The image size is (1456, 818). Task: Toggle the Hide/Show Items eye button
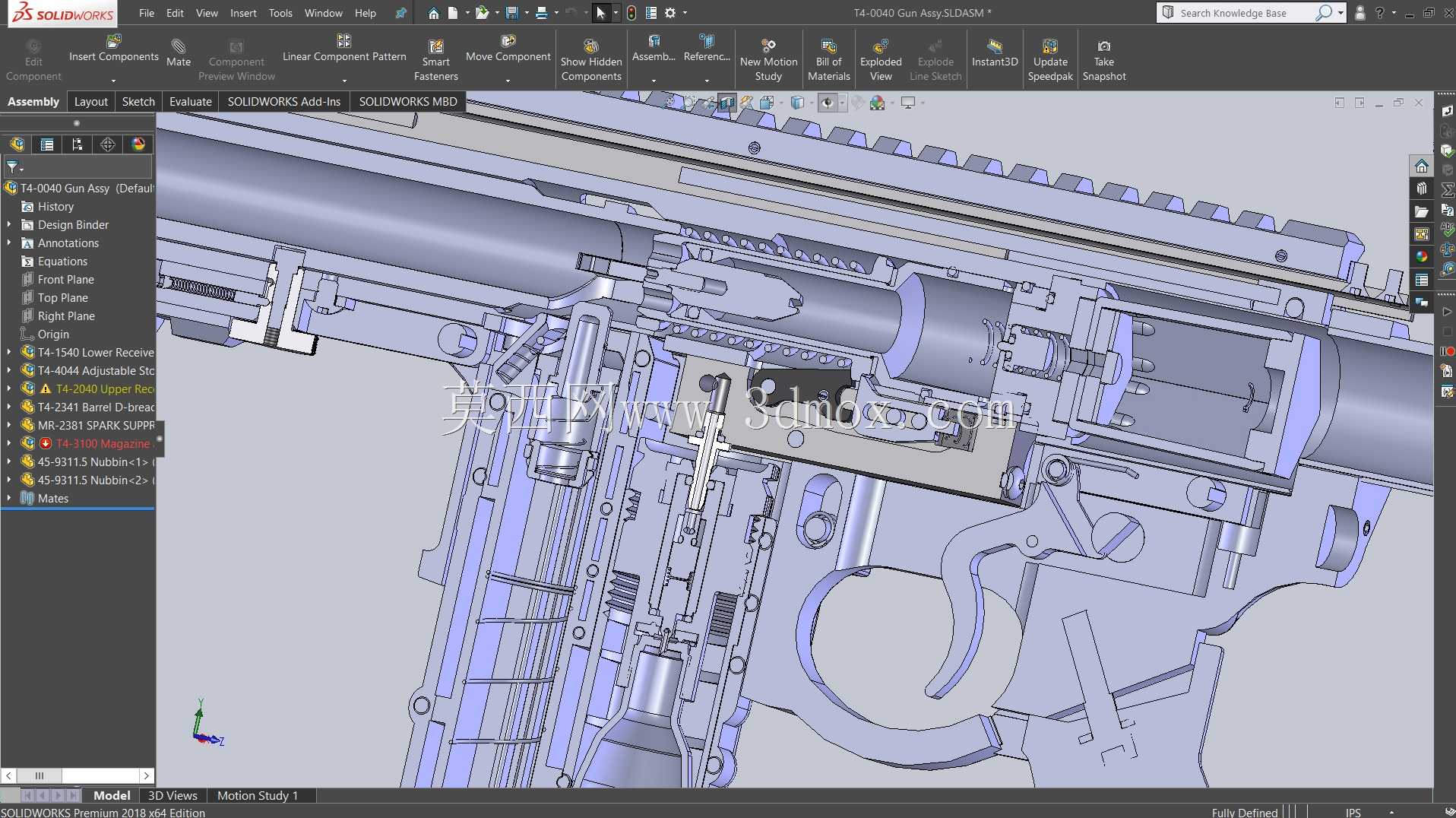pyautogui.click(x=828, y=103)
